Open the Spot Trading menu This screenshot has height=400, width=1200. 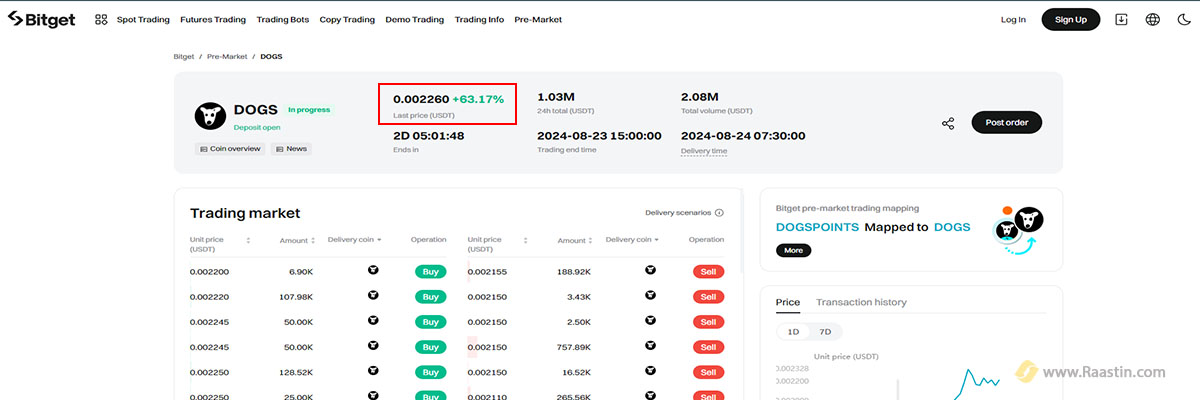143,19
